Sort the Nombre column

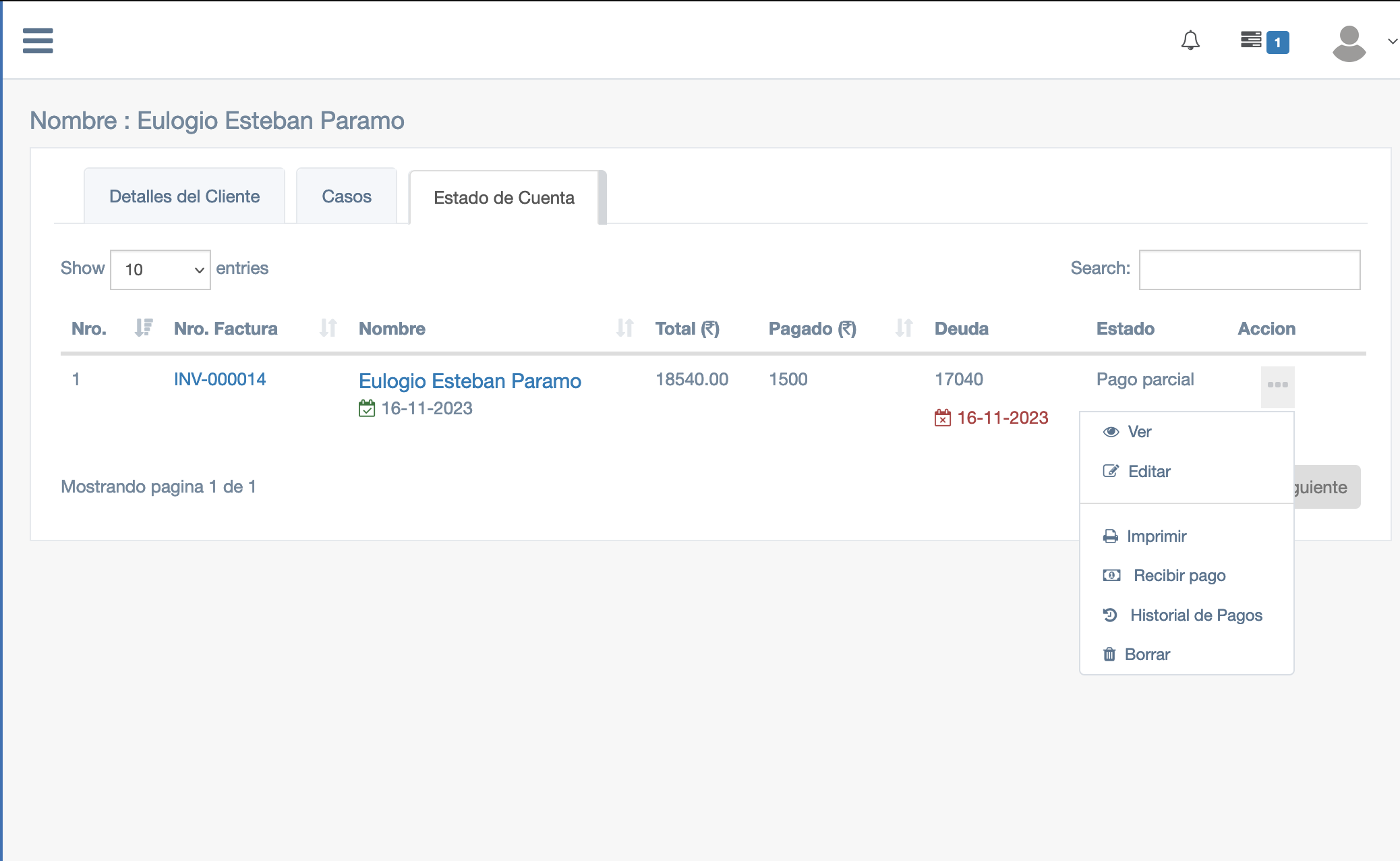(624, 328)
